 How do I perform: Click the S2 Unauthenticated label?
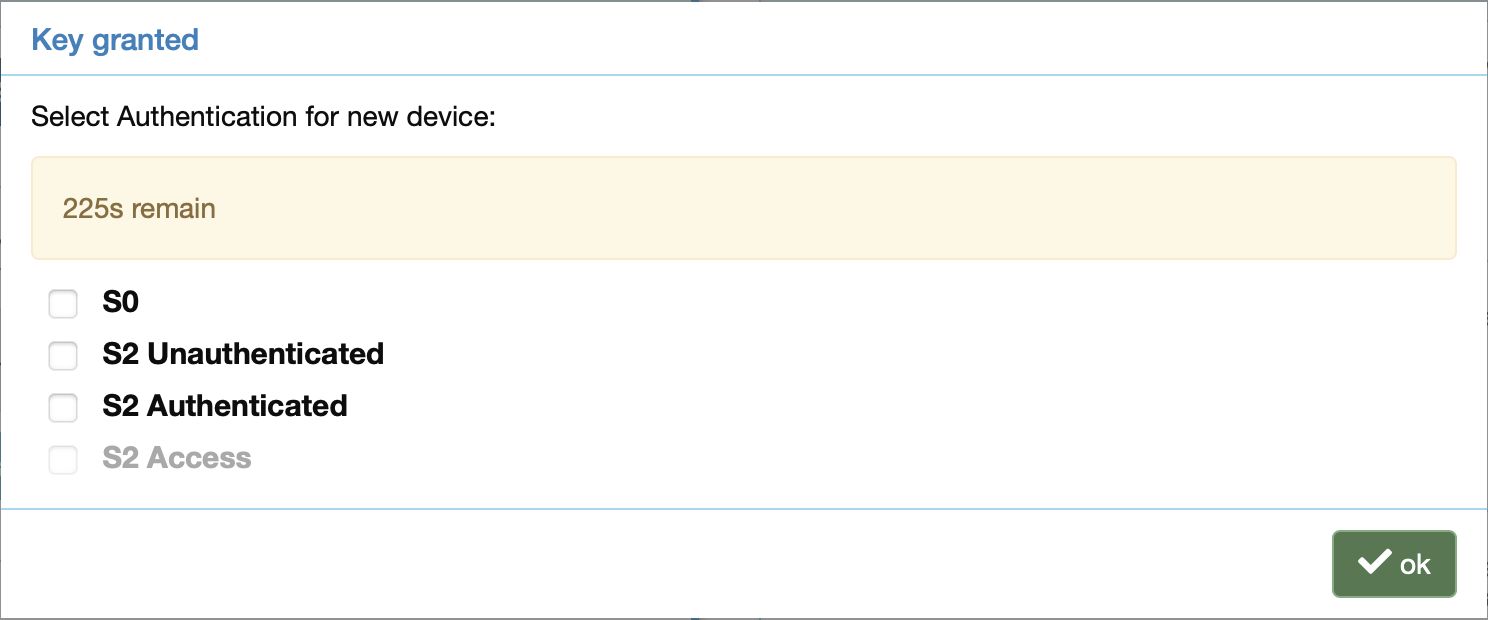point(243,354)
